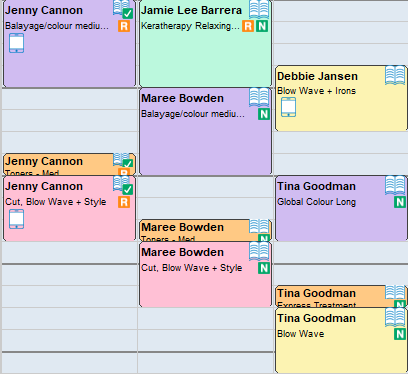This screenshot has width=408, height=374.
Task: Click the green checkmark on Jenny Cannon's Balayage appointment
Action: coord(128,14)
